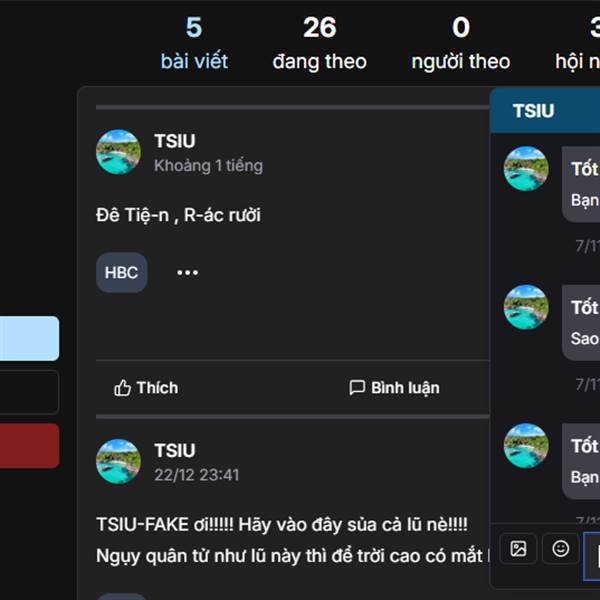600x600 pixels.
Task: Open the bài viết posts tab
Action: click(194, 44)
